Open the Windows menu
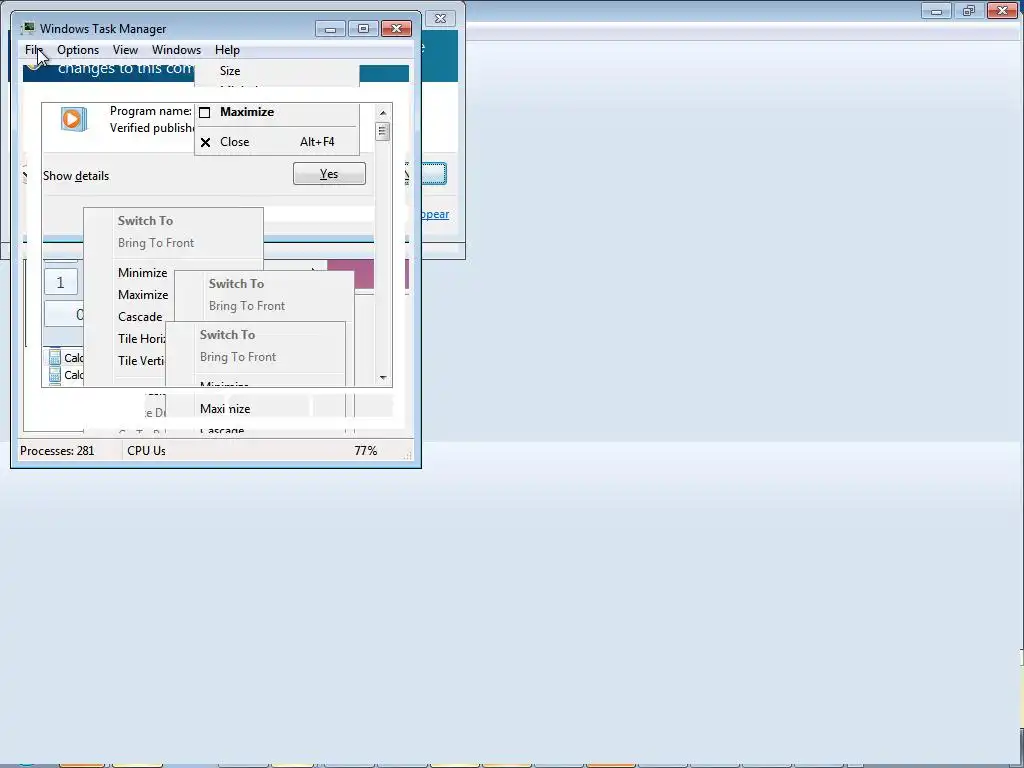Viewport: 1024px width, 768px height. 176,50
